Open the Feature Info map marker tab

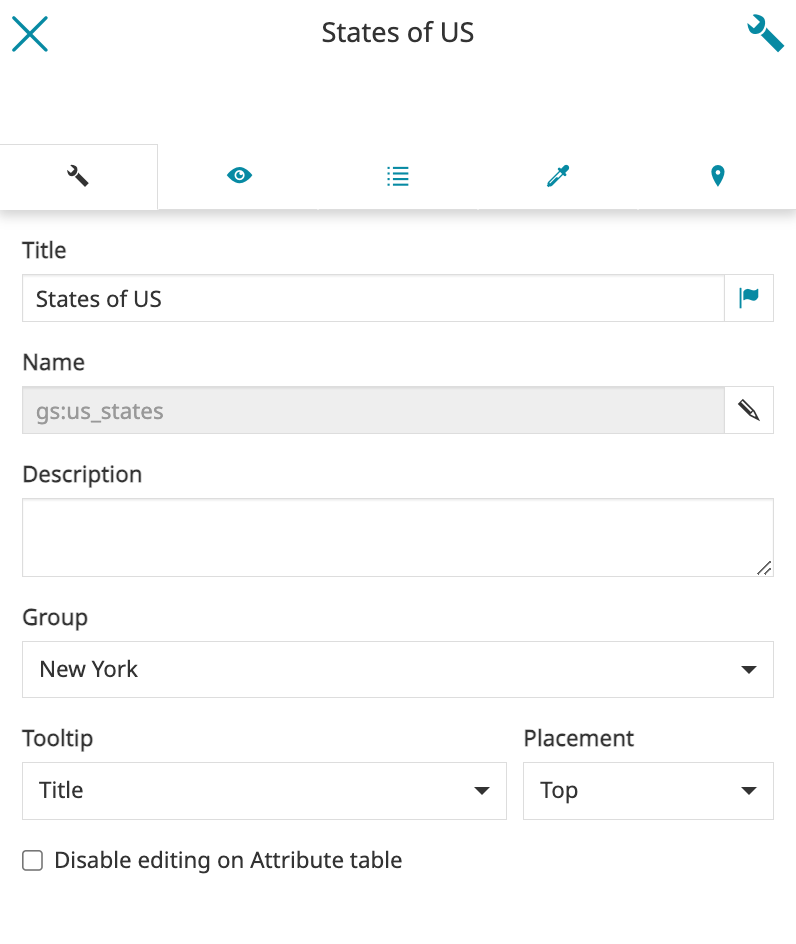pos(717,177)
